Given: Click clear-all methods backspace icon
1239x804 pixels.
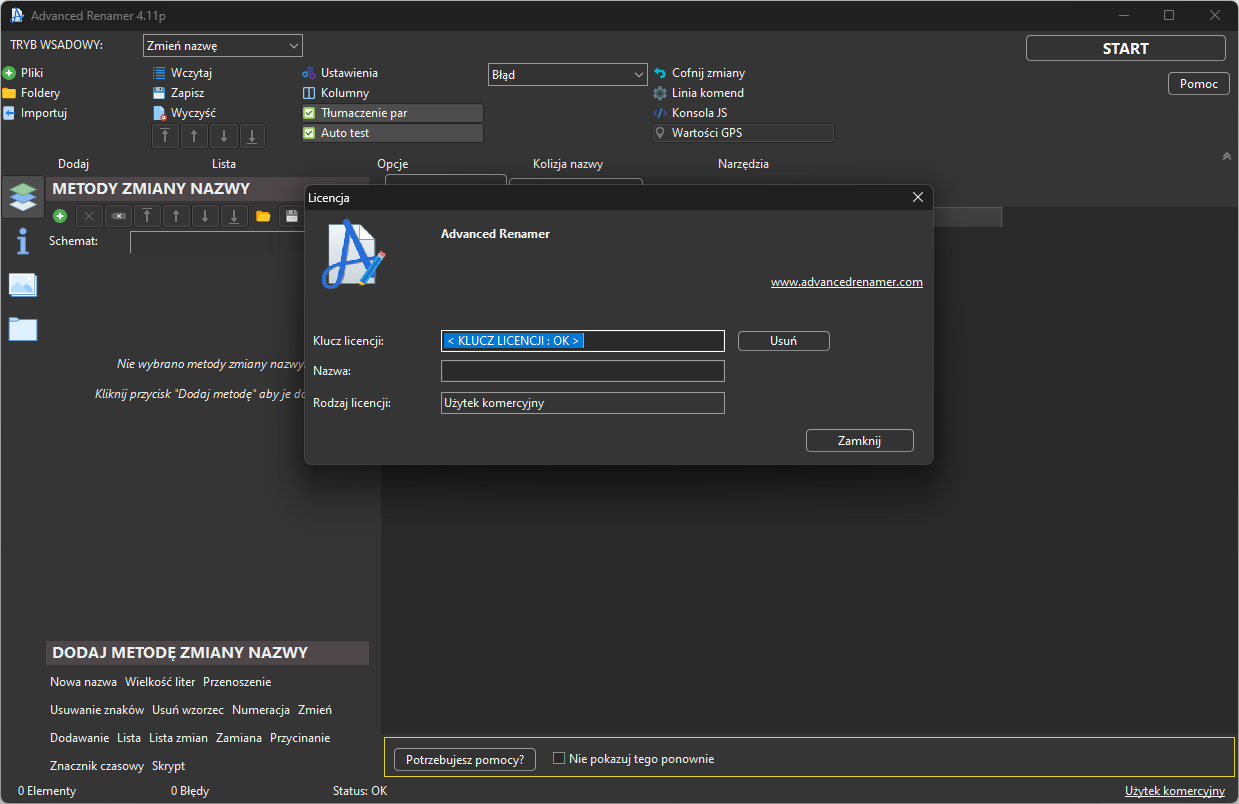Looking at the screenshot, I should (x=118, y=216).
